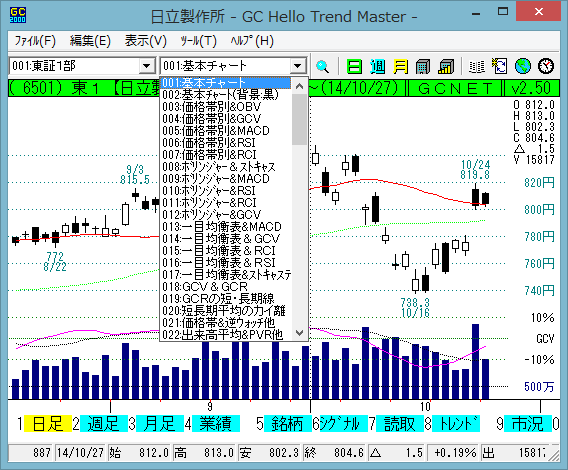The image size is (568, 470).
Task: Click the table list icon in toolbar
Action: pos(477,66)
